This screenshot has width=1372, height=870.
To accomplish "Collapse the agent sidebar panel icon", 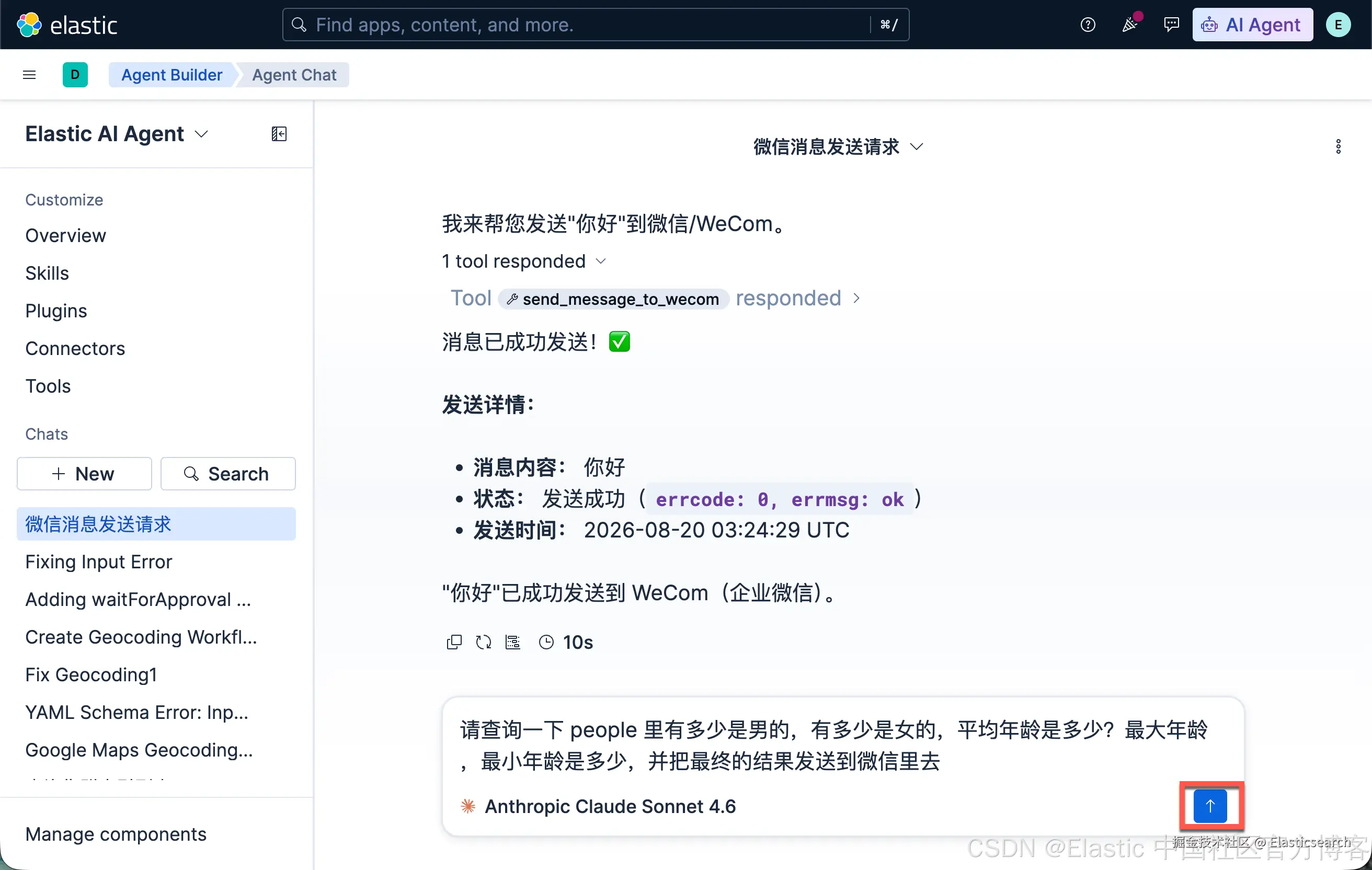I will 279,134.
